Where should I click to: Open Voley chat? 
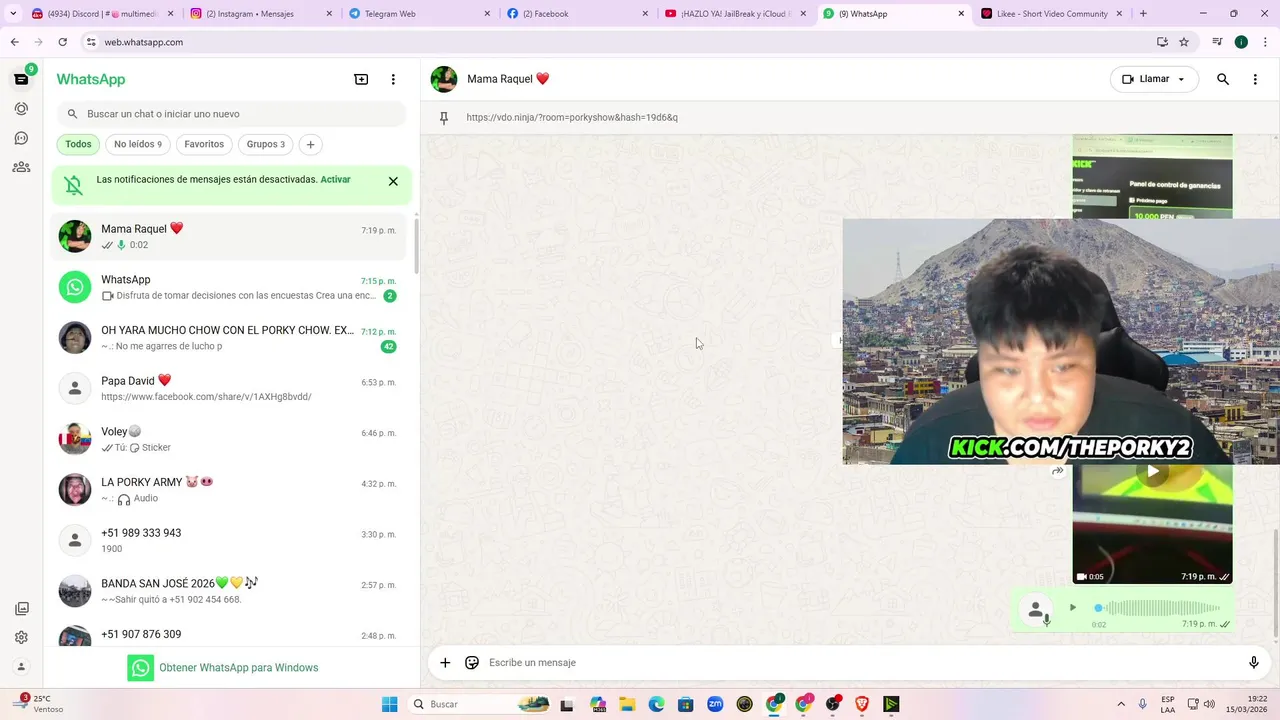[230, 439]
